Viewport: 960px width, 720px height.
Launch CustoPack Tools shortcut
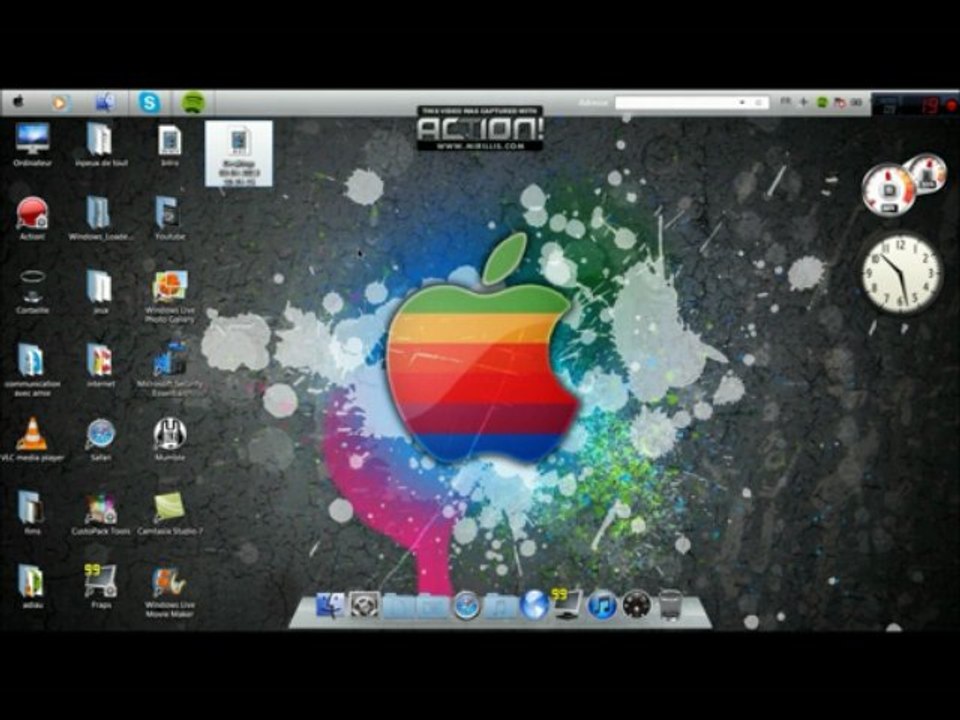tap(100, 513)
